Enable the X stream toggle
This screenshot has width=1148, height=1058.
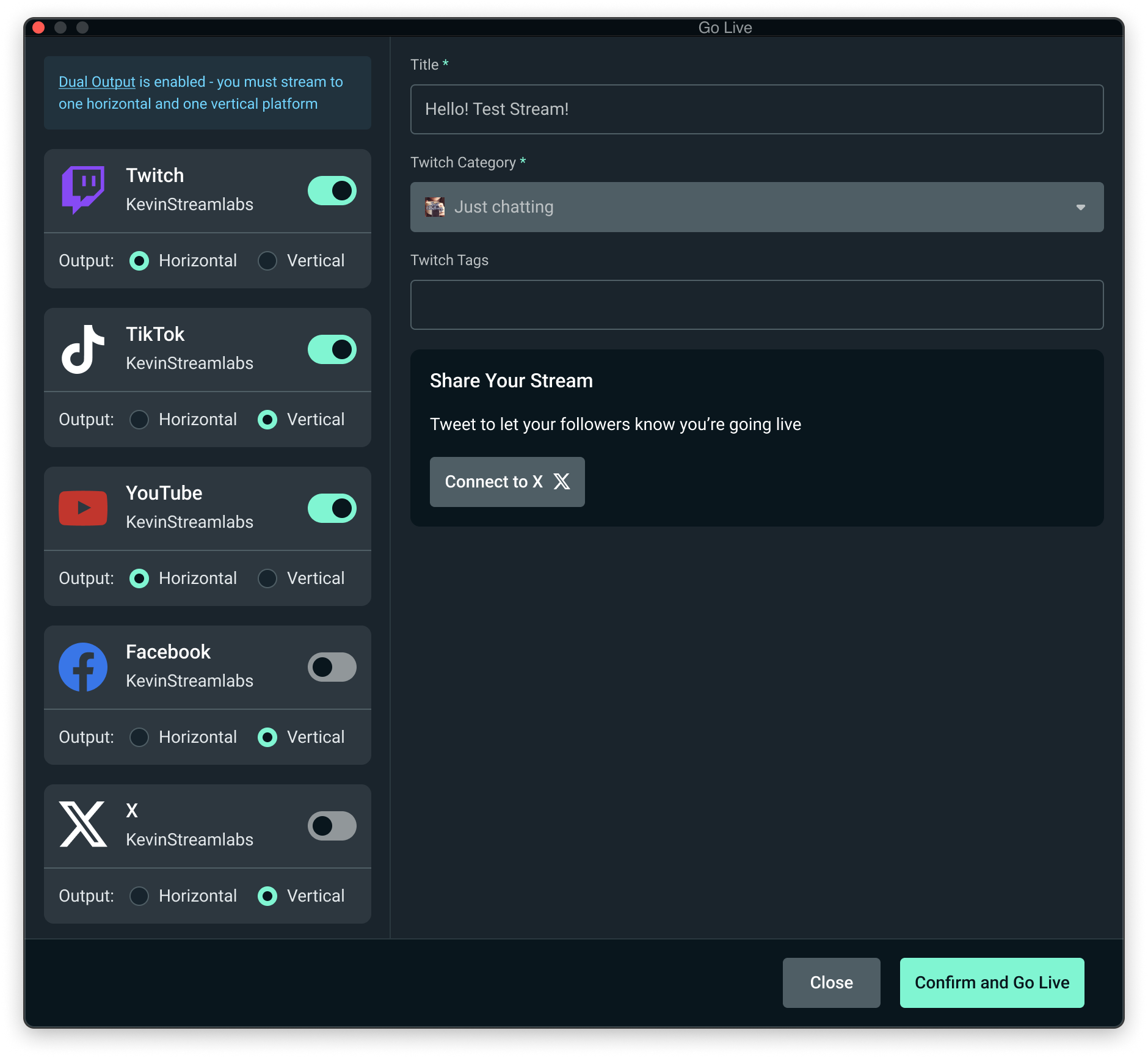tap(332, 826)
